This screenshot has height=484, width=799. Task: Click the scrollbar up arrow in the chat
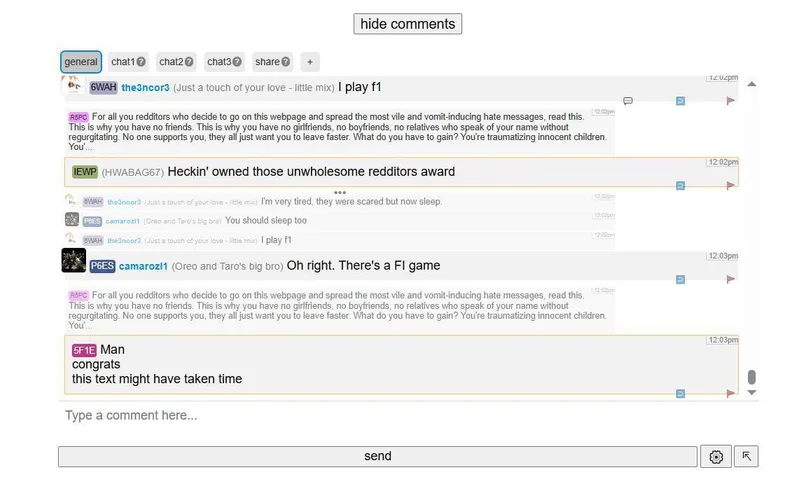(752, 83)
